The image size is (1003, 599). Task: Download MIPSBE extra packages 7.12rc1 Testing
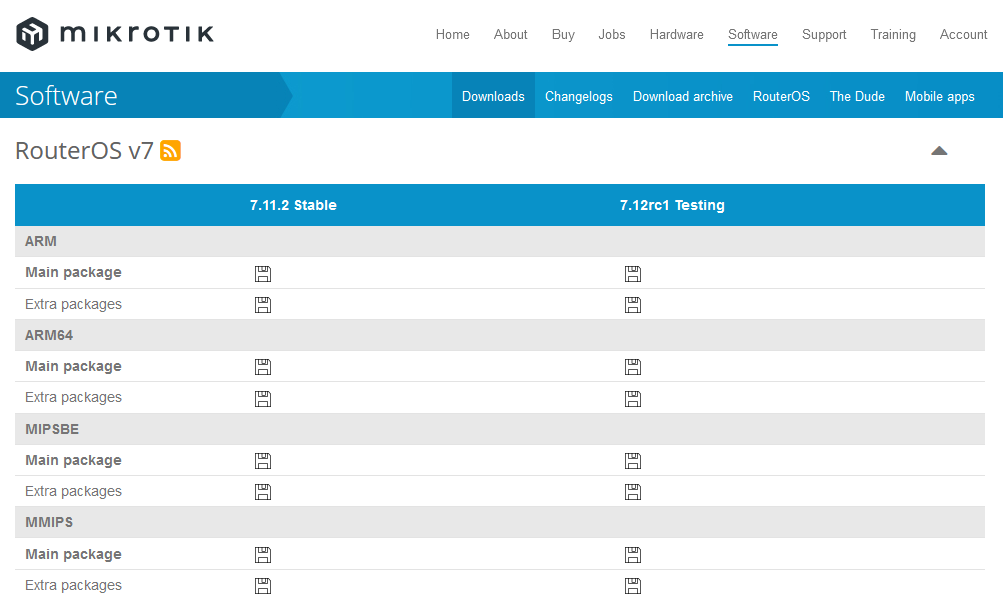633,491
